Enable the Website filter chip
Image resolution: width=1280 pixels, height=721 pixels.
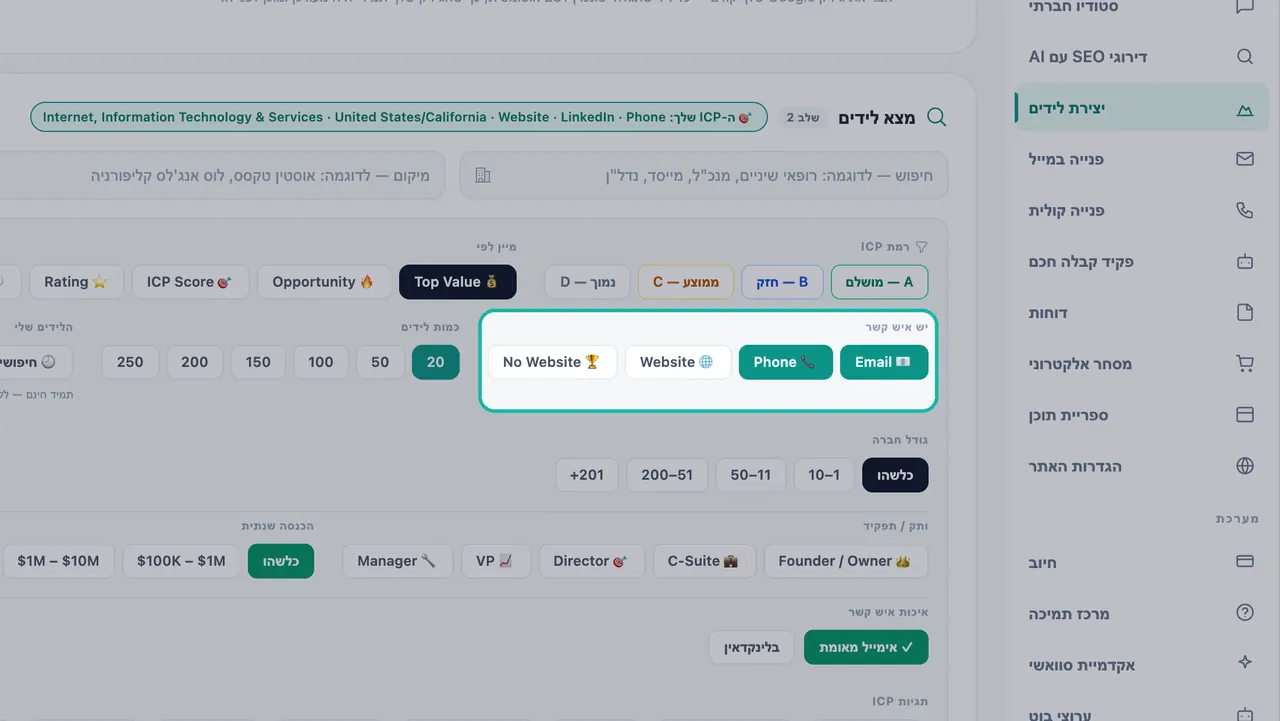677,362
